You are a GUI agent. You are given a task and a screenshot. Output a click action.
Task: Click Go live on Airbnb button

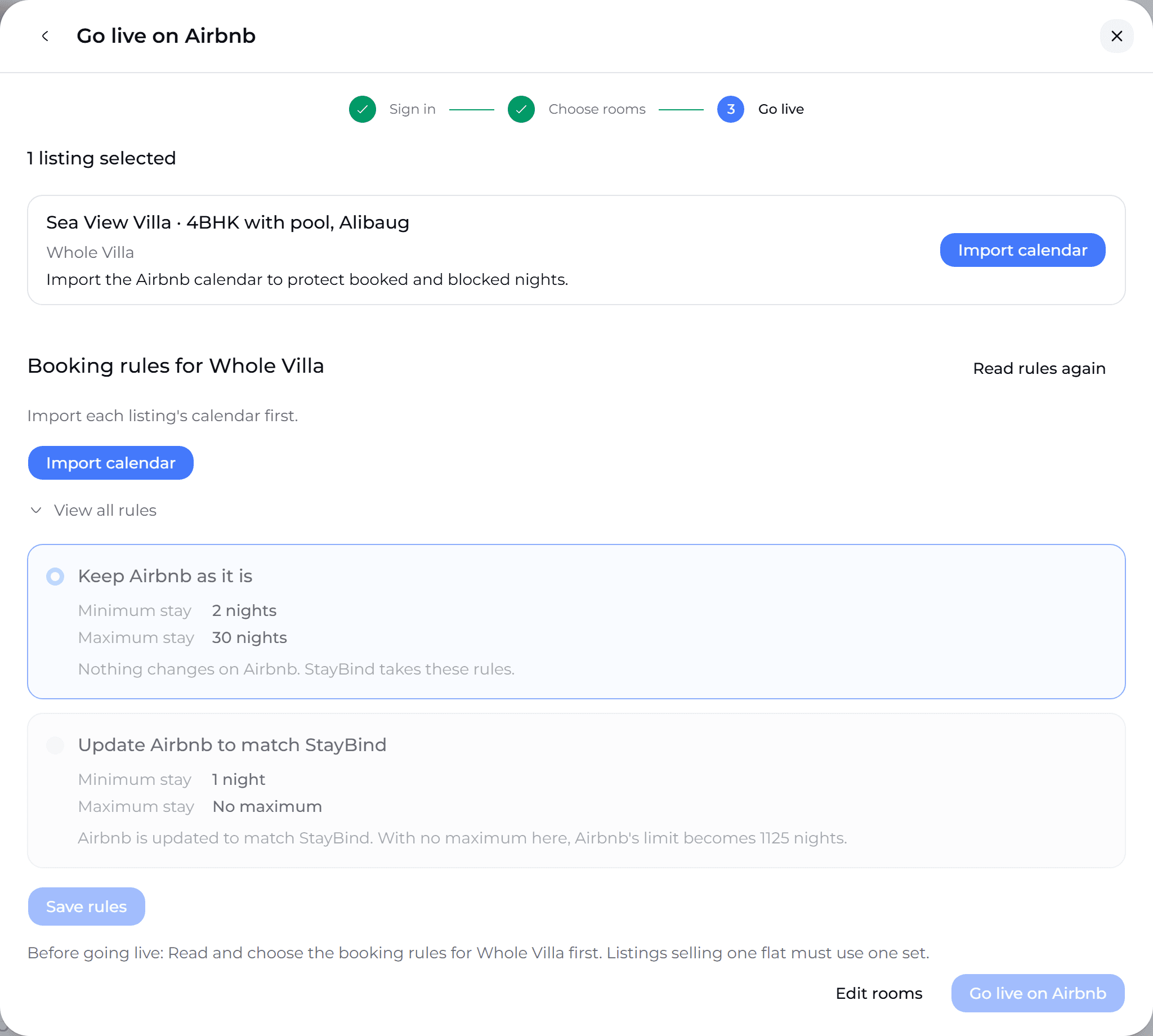click(1038, 993)
